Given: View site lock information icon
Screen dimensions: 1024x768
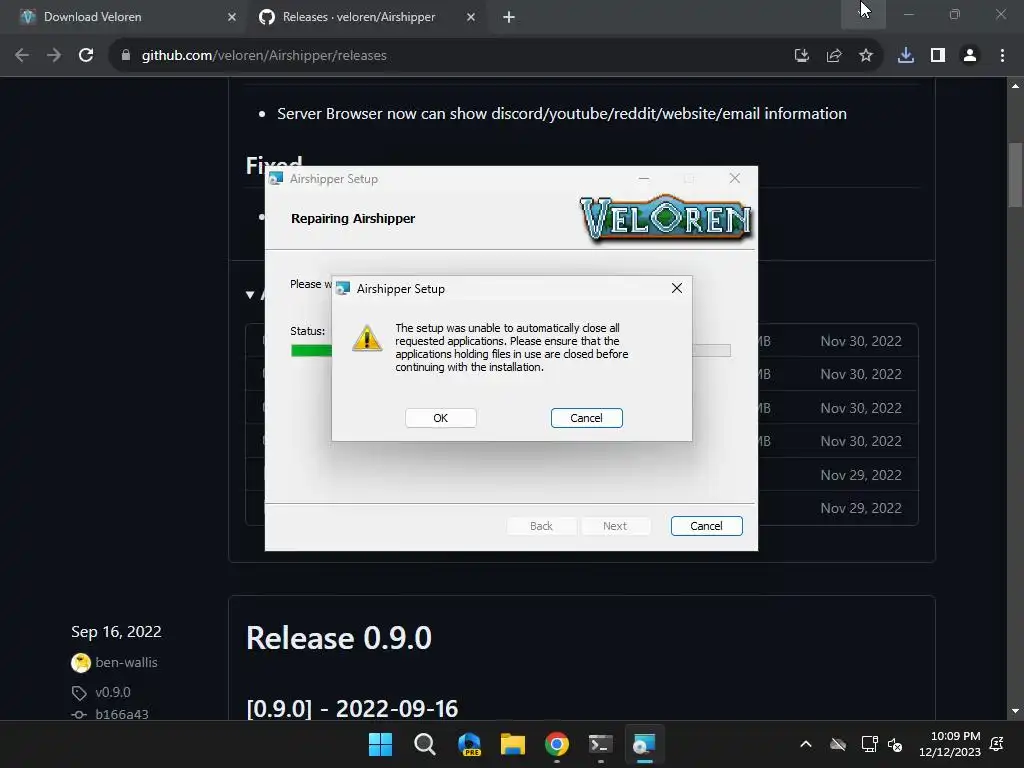Looking at the screenshot, I should (x=126, y=56).
